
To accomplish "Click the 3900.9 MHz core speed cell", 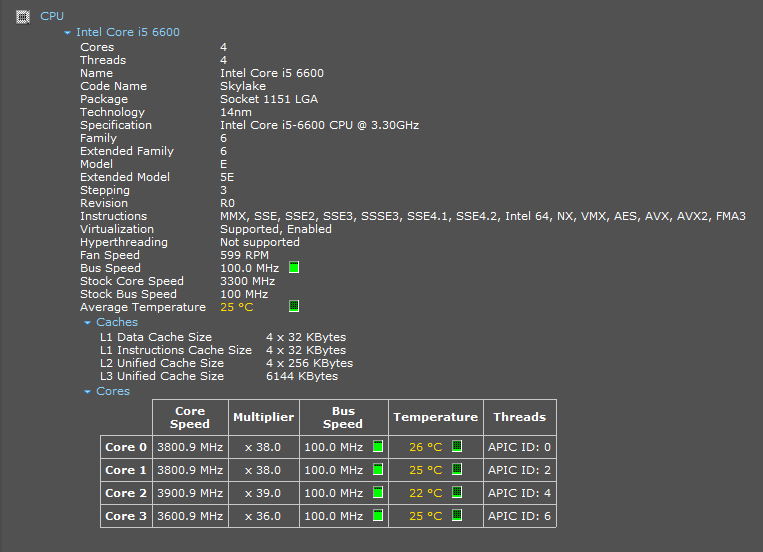I will tap(190, 493).
